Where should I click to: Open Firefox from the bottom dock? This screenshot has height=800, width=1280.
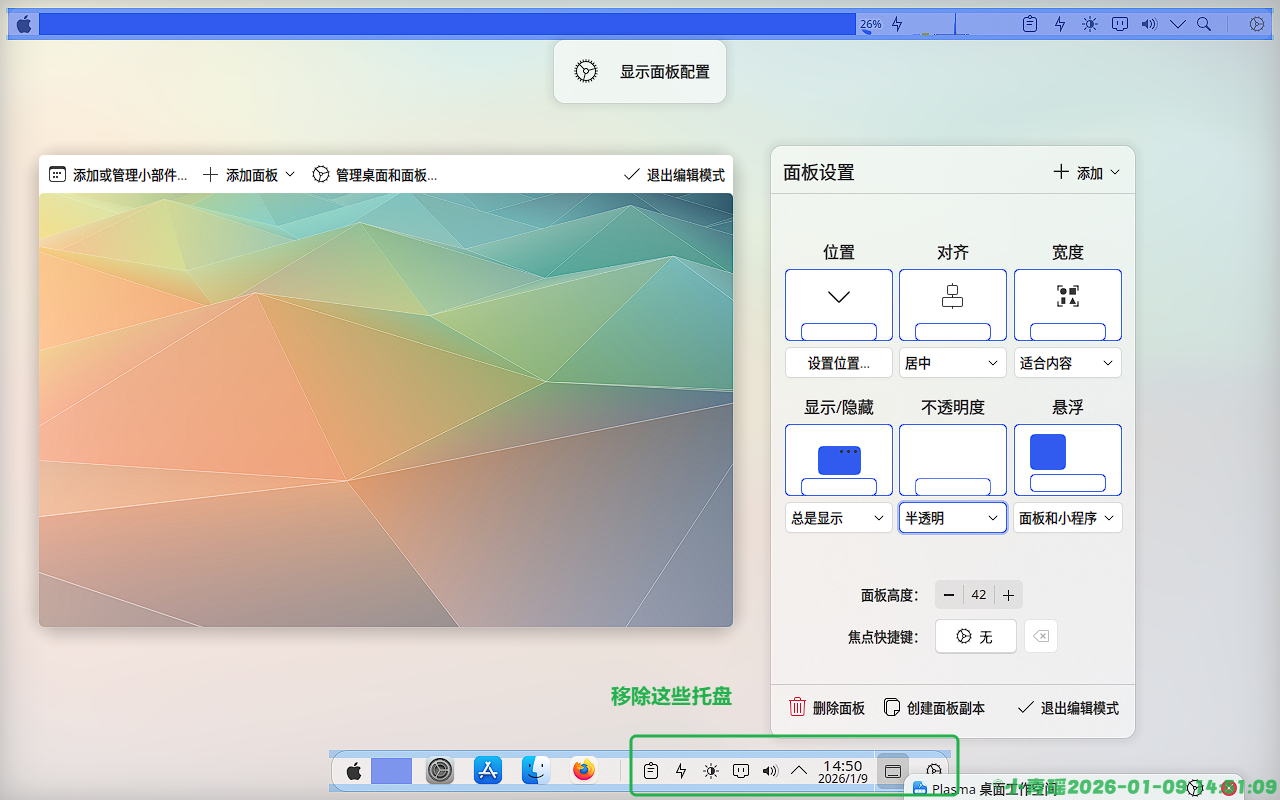584,770
